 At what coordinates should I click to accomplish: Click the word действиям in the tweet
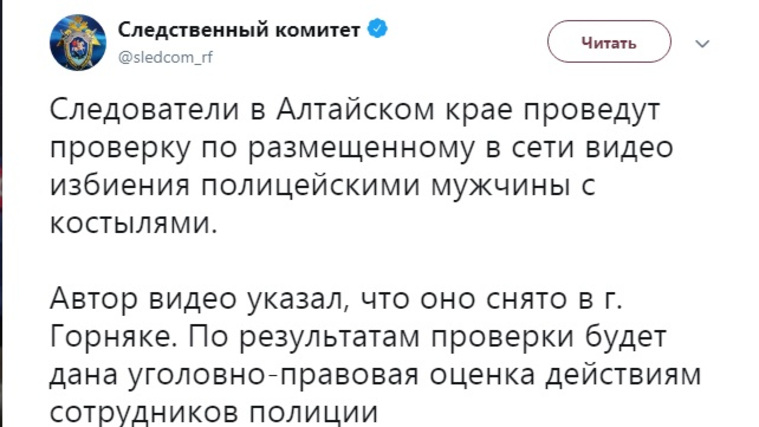tap(623, 376)
